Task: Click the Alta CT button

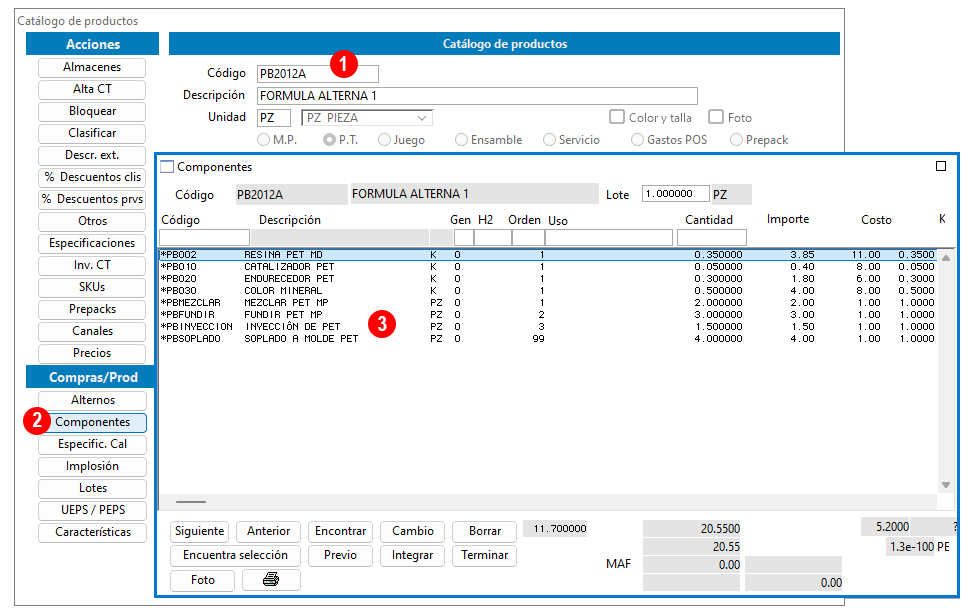Action: pos(92,89)
